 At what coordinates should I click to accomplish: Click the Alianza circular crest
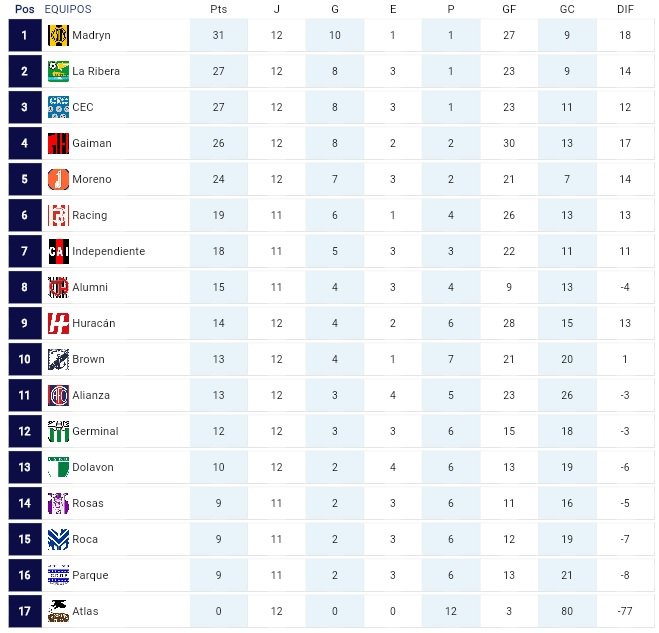click(x=58, y=396)
